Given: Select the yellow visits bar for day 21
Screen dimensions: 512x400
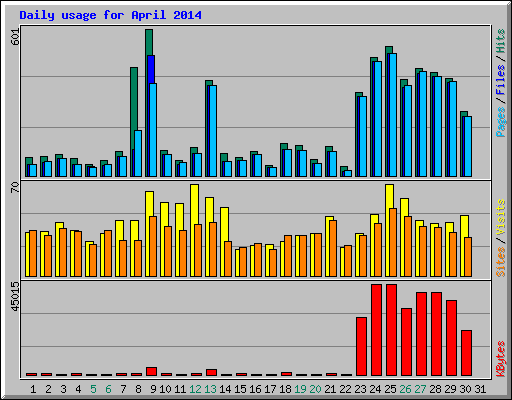Looking at the screenshot, I should (x=328, y=247).
